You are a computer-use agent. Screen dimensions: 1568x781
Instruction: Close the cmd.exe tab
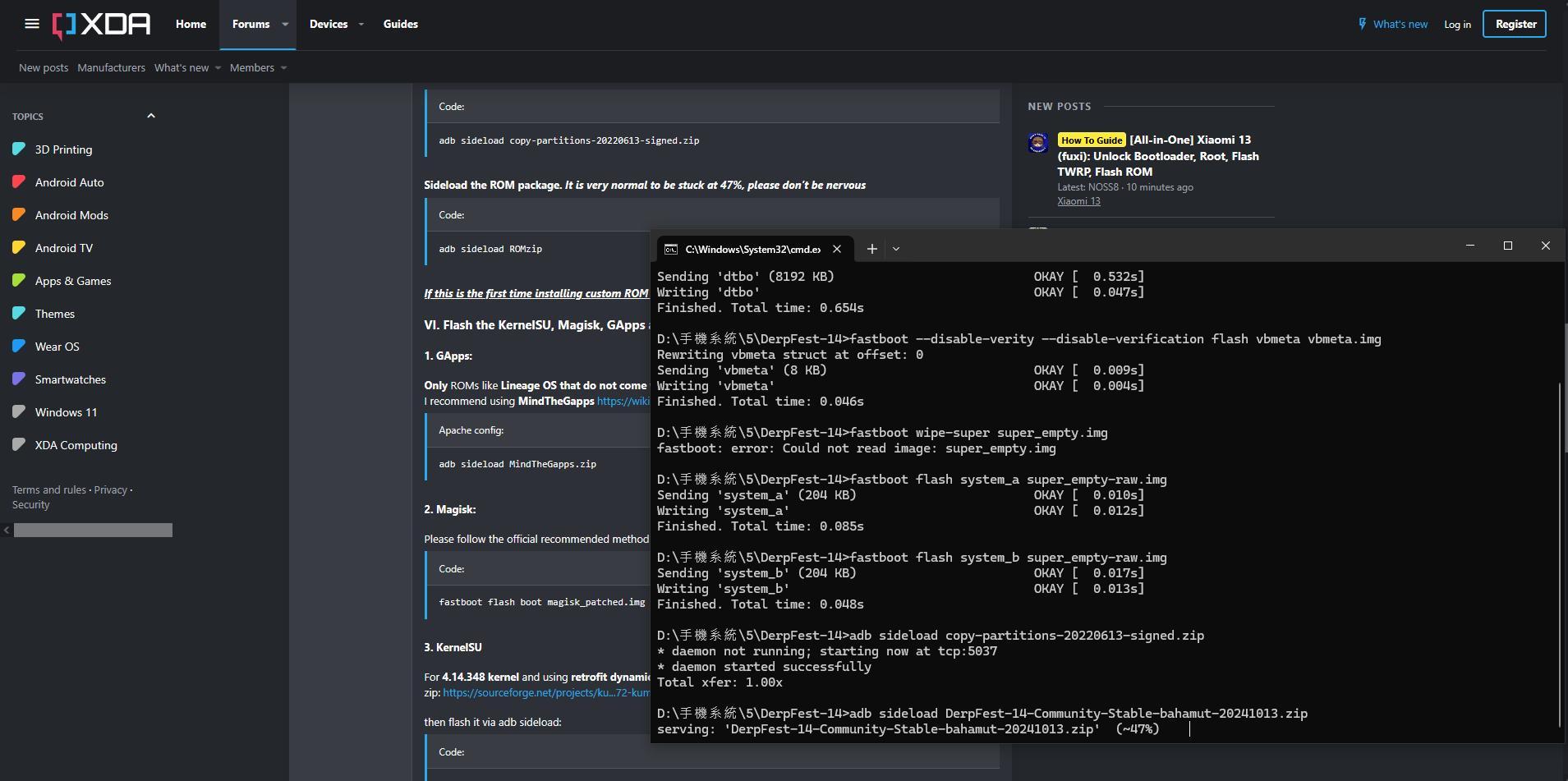837,249
